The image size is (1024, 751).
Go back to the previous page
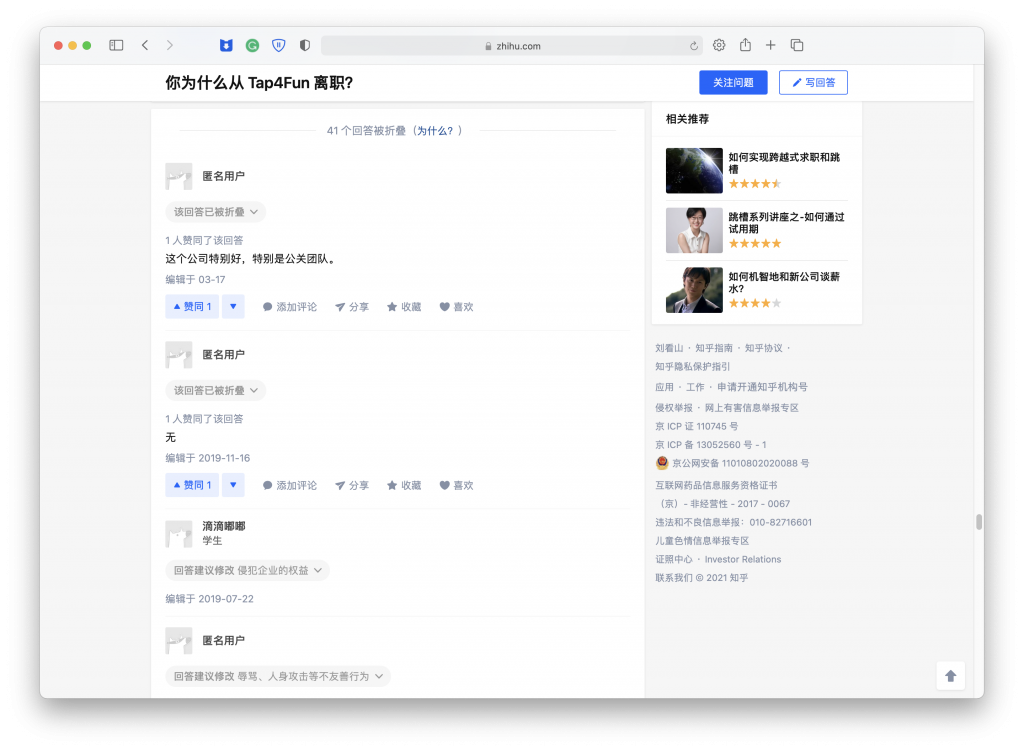click(145, 45)
